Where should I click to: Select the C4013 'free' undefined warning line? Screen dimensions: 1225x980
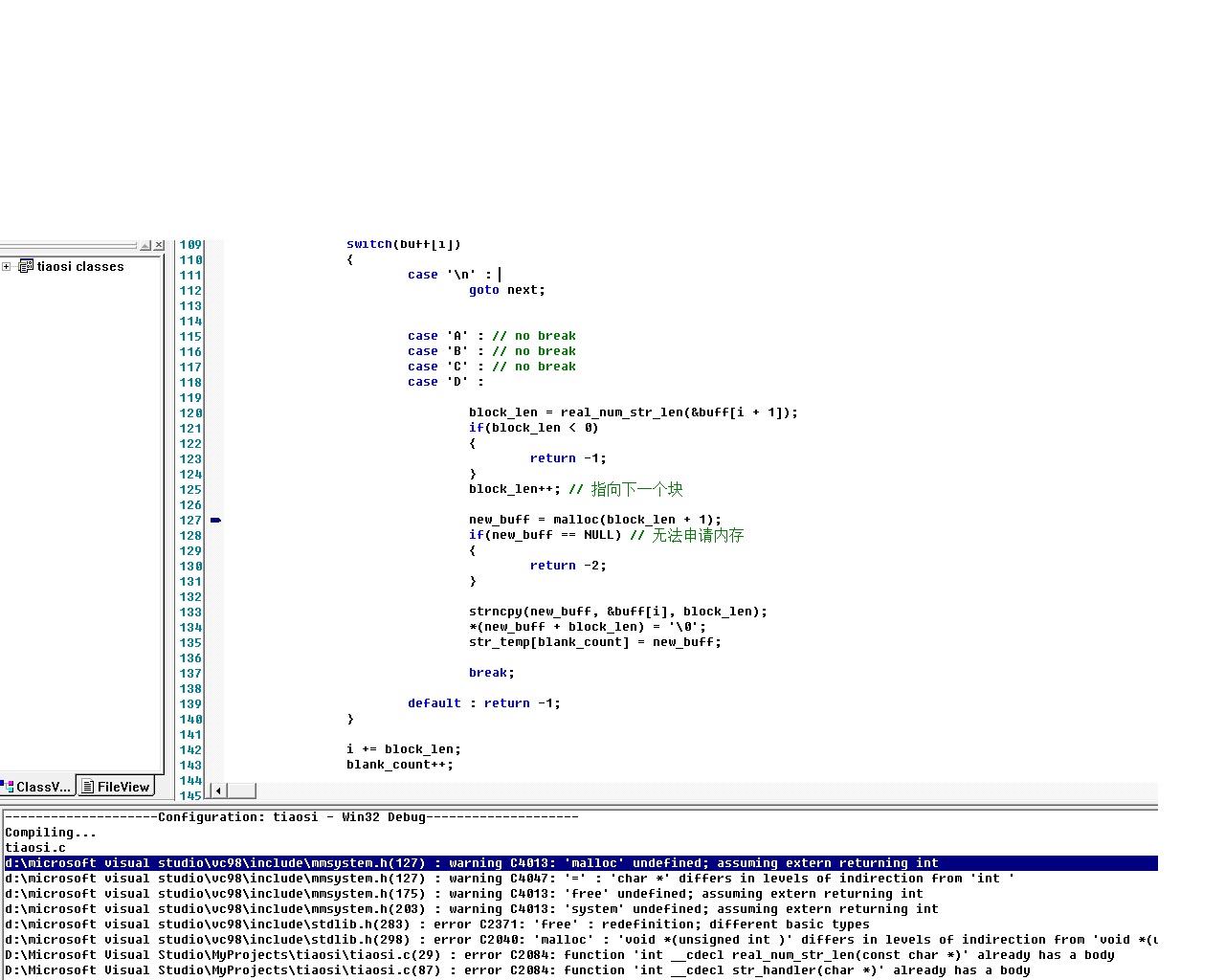coord(463,894)
